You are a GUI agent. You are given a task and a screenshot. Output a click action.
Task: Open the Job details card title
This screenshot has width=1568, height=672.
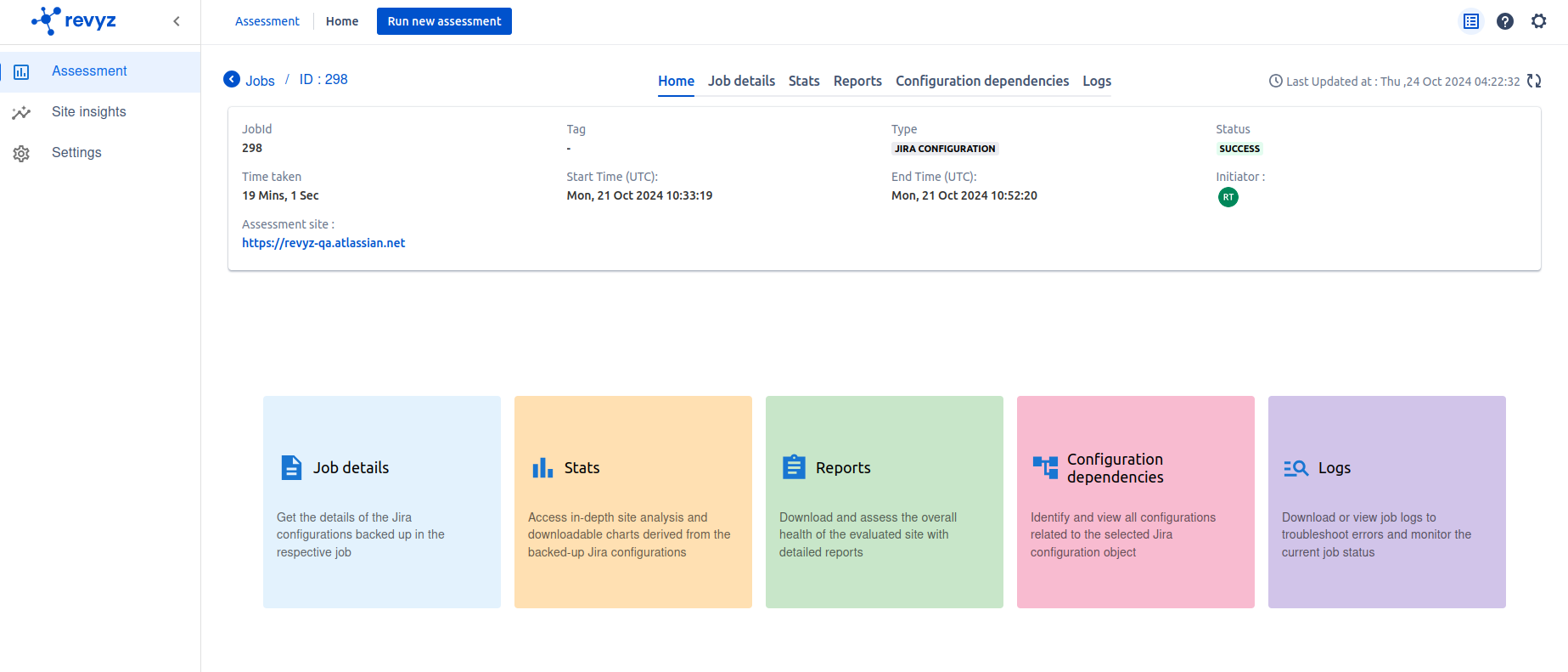click(x=351, y=468)
